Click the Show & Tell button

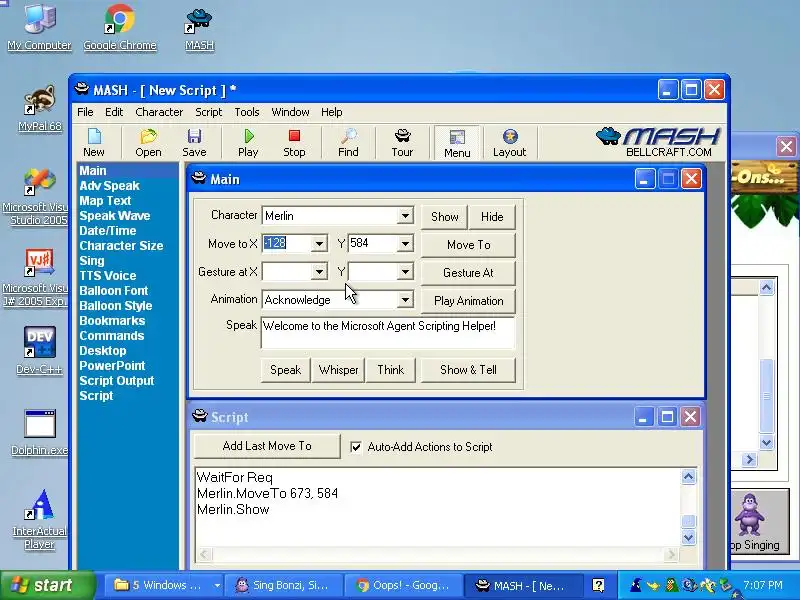(468, 370)
